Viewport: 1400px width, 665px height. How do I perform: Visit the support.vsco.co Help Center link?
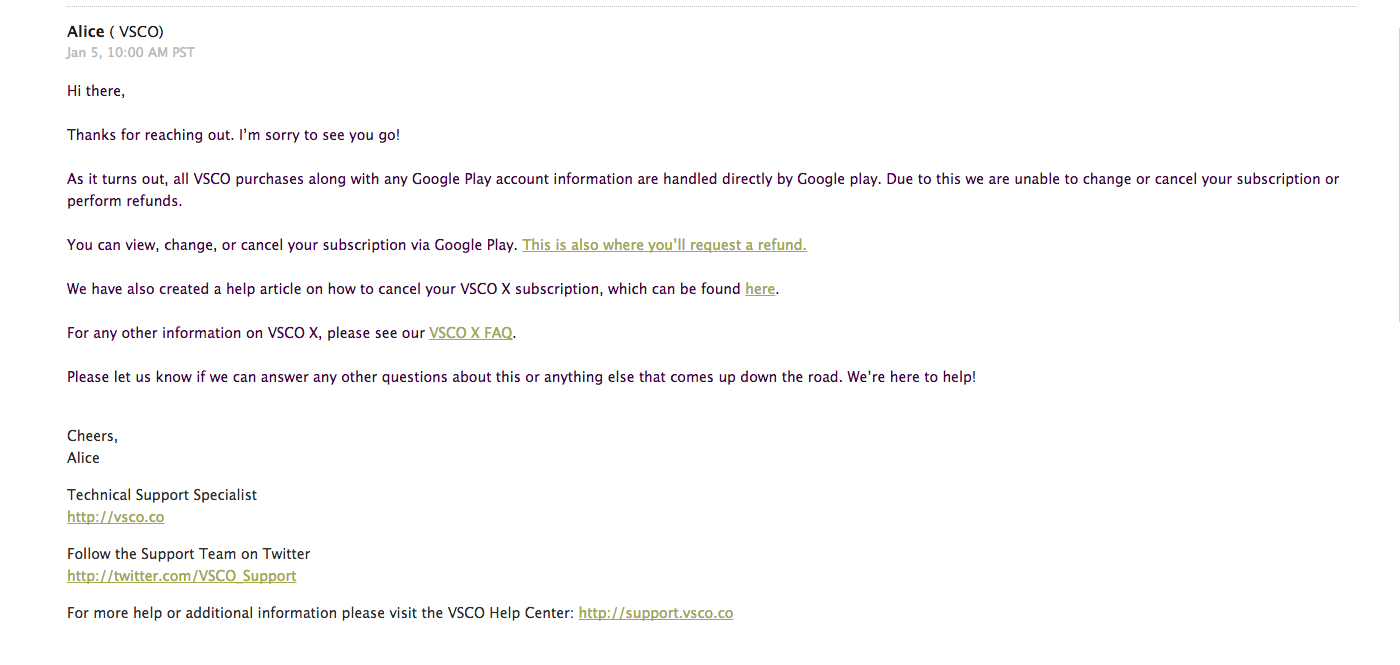click(x=656, y=613)
